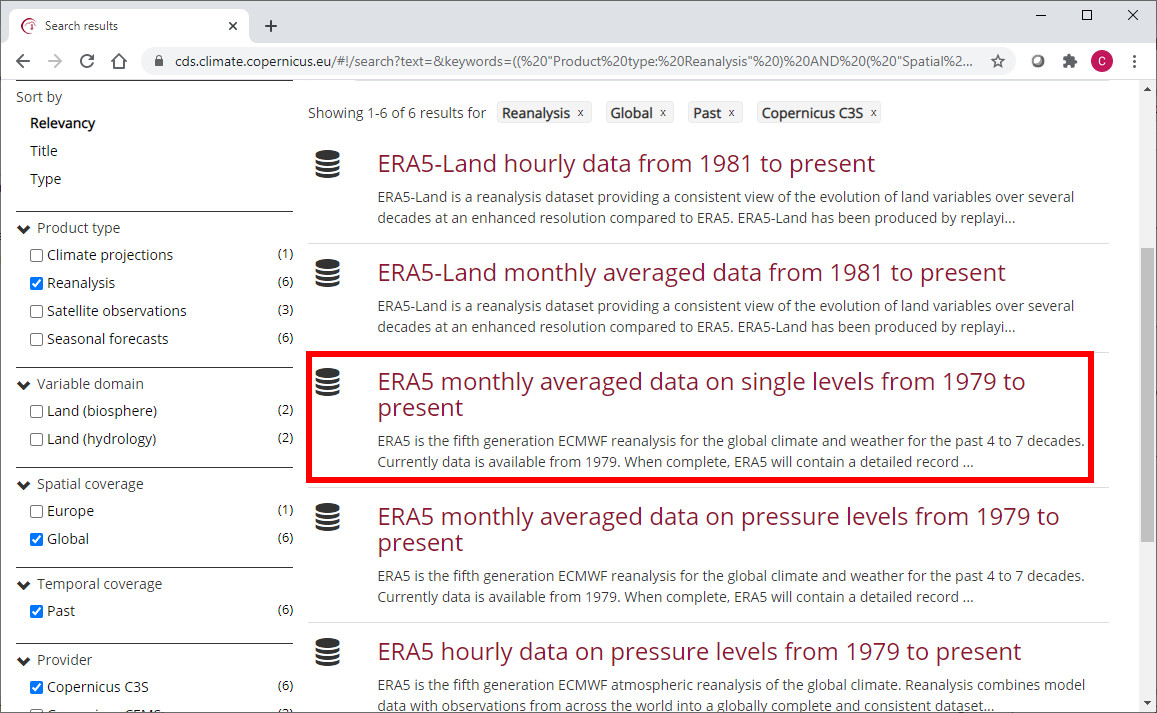Reload the page with the refresh icon

pos(87,61)
